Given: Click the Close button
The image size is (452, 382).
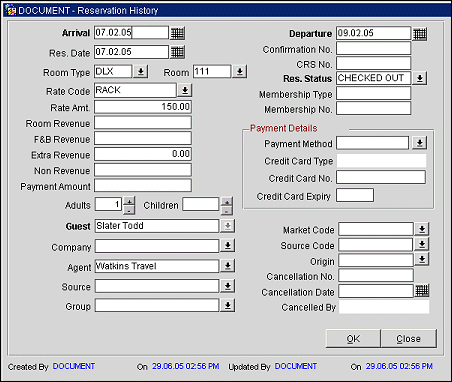Looking at the screenshot, I should (x=409, y=339).
